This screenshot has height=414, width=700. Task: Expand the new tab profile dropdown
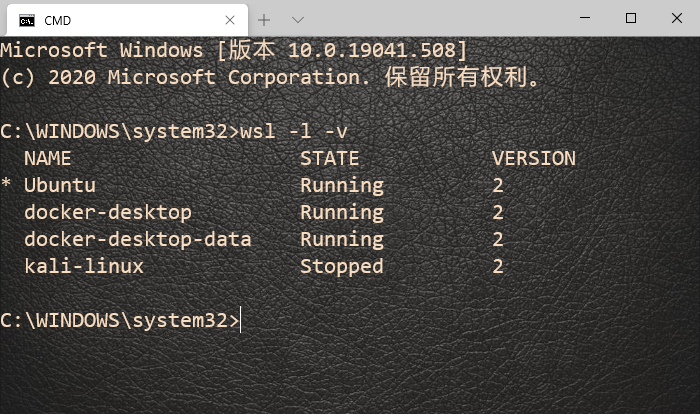(x=297, y=20)
